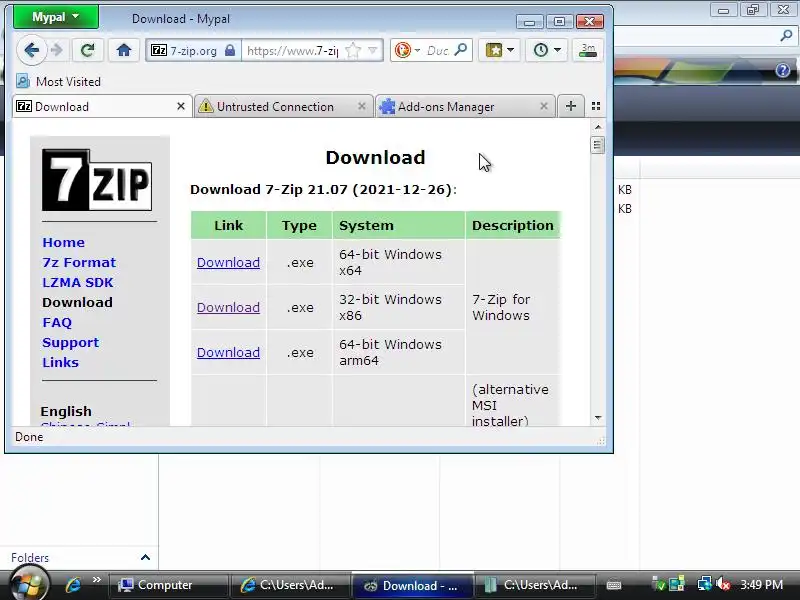Click the search magnifier in Explorer window
Image resolution: width=800 pixels, height=600 pixels.
(786, 35)
